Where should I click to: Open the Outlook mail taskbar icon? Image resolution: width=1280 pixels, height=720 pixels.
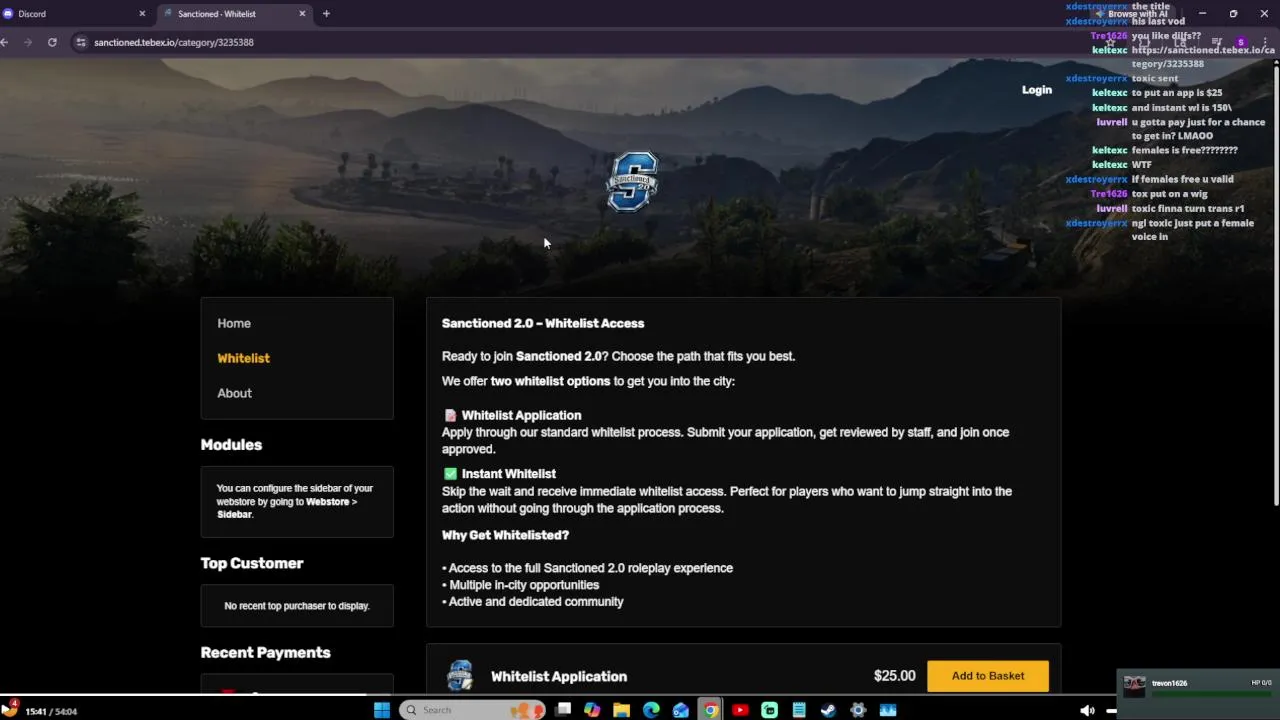click(x=681, y=710)
